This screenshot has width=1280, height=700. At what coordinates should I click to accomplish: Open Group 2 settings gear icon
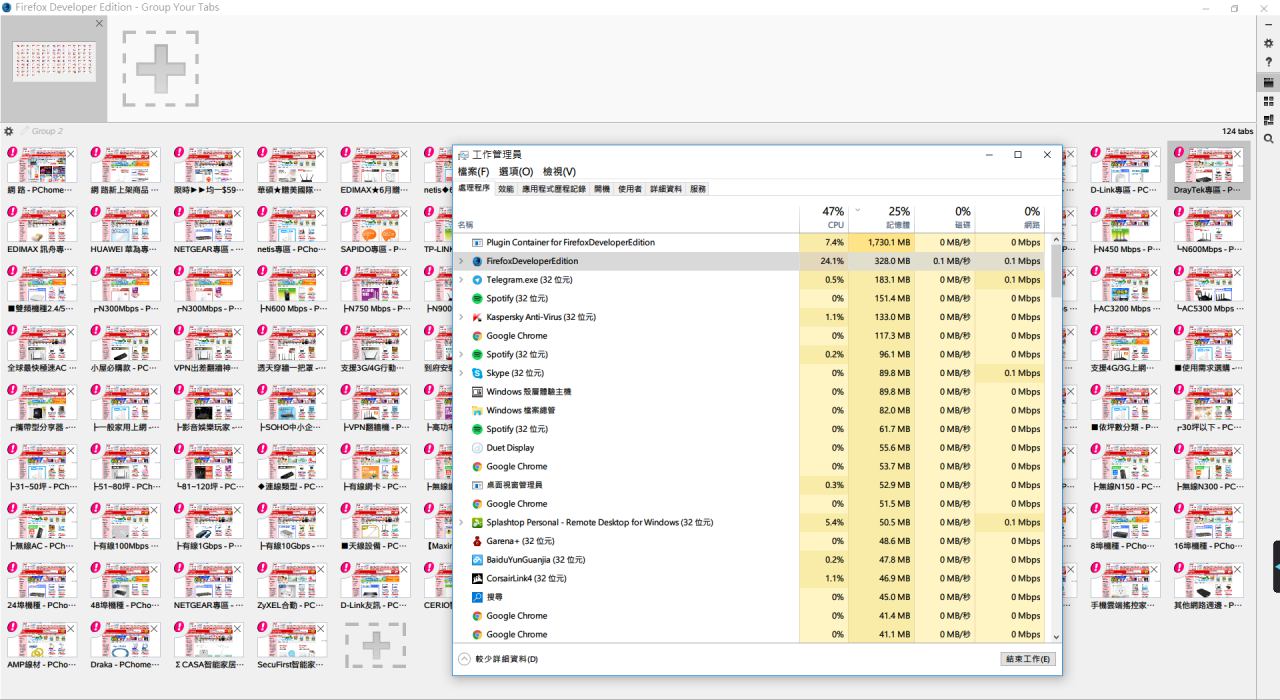(9, 131)
